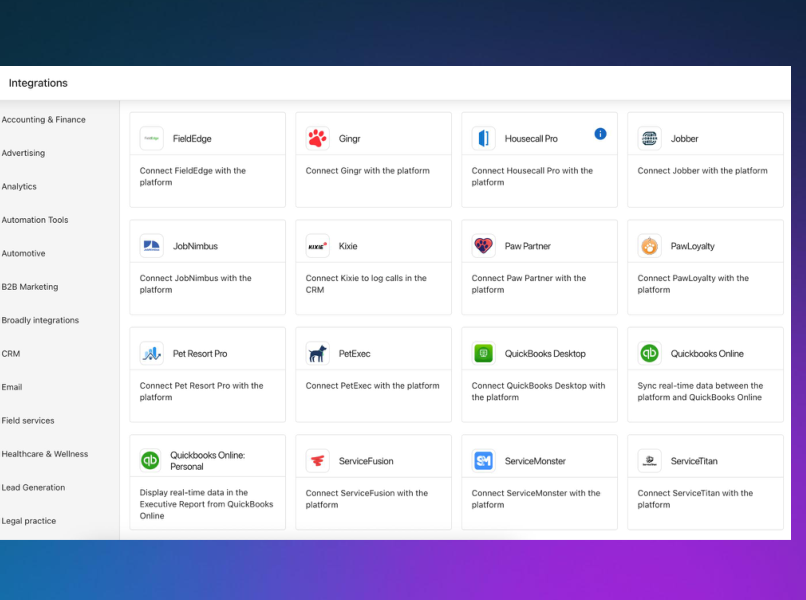Screen dimensions: 806x600
Task: Click the Kixie logo icon
Action: click(318, 246)
